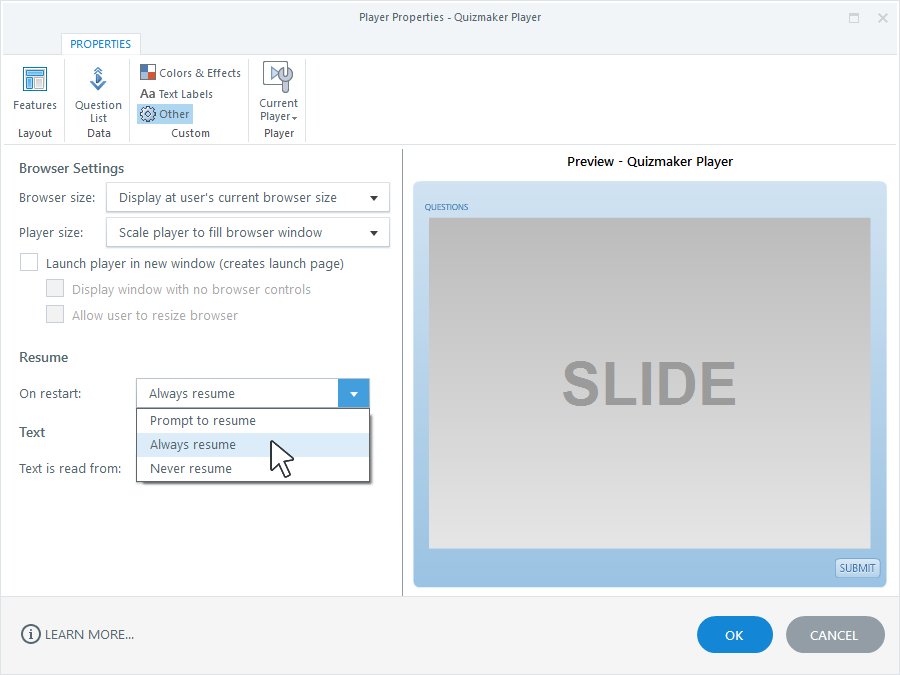This screenshot has width=900, height=675.
Task: Click SUBMIT in the player preview
Action: (x=857, y=568)
